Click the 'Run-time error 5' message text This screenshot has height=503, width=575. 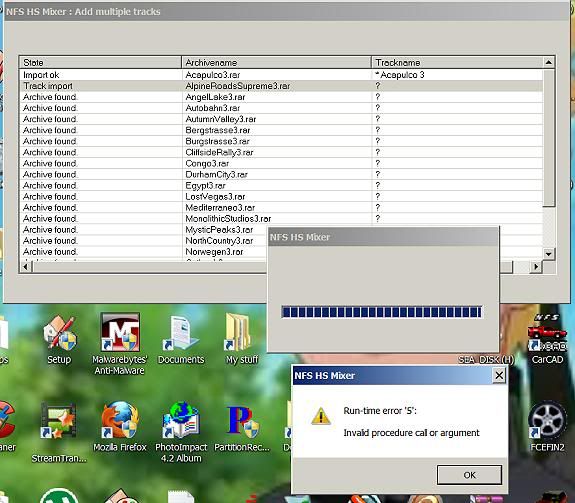tap(380, 411)
